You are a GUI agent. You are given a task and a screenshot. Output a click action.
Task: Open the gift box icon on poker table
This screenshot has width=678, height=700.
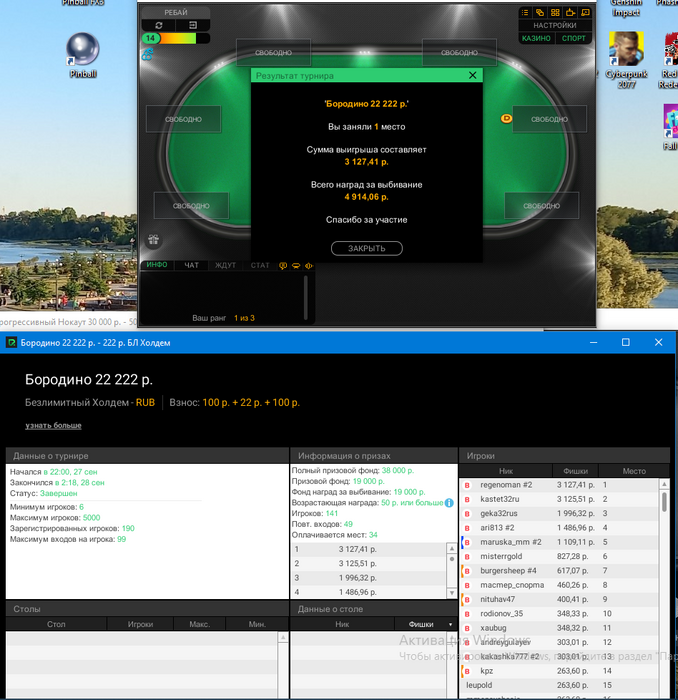pos(154,240)
